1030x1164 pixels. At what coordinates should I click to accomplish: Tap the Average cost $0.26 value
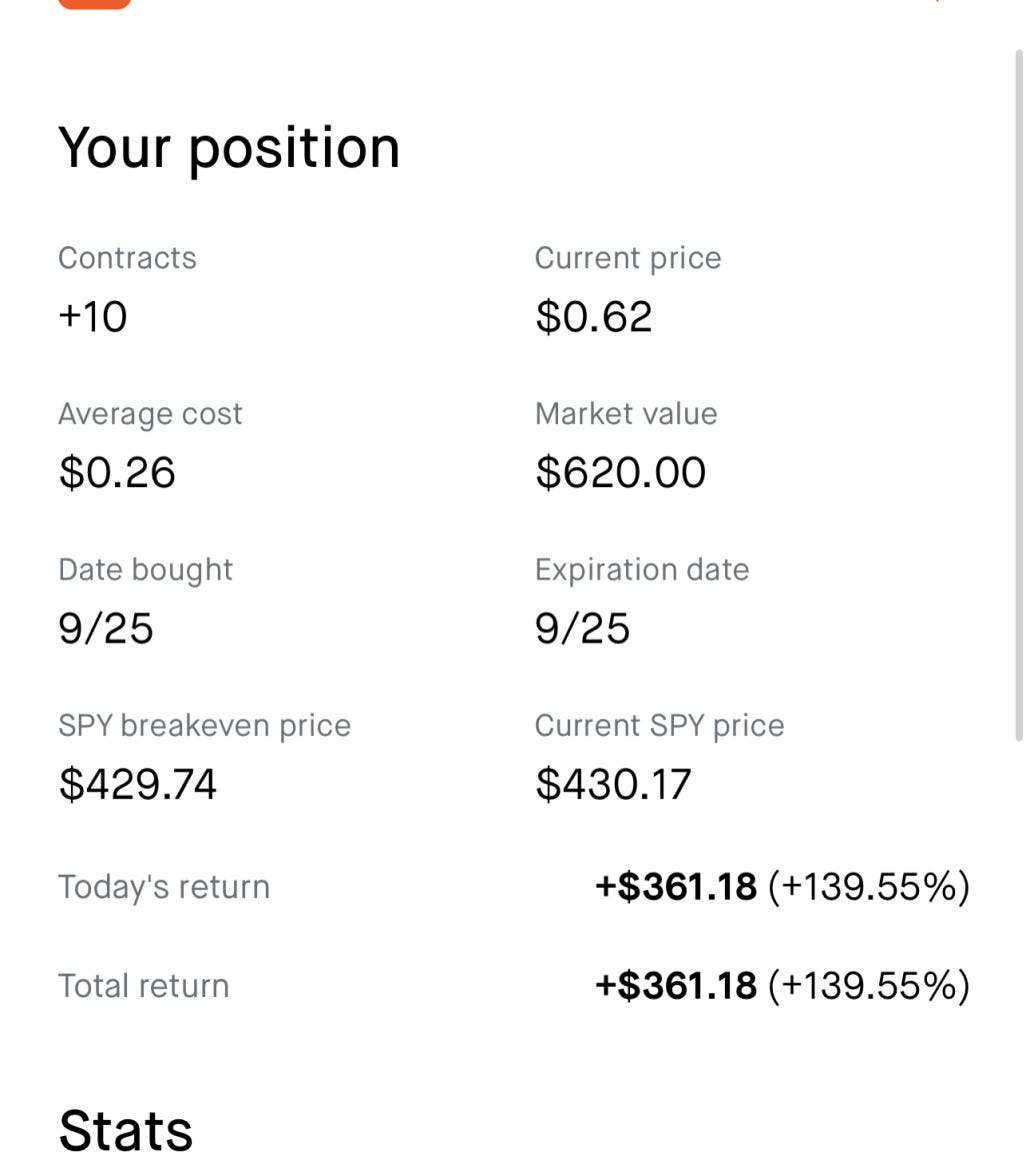117,473
